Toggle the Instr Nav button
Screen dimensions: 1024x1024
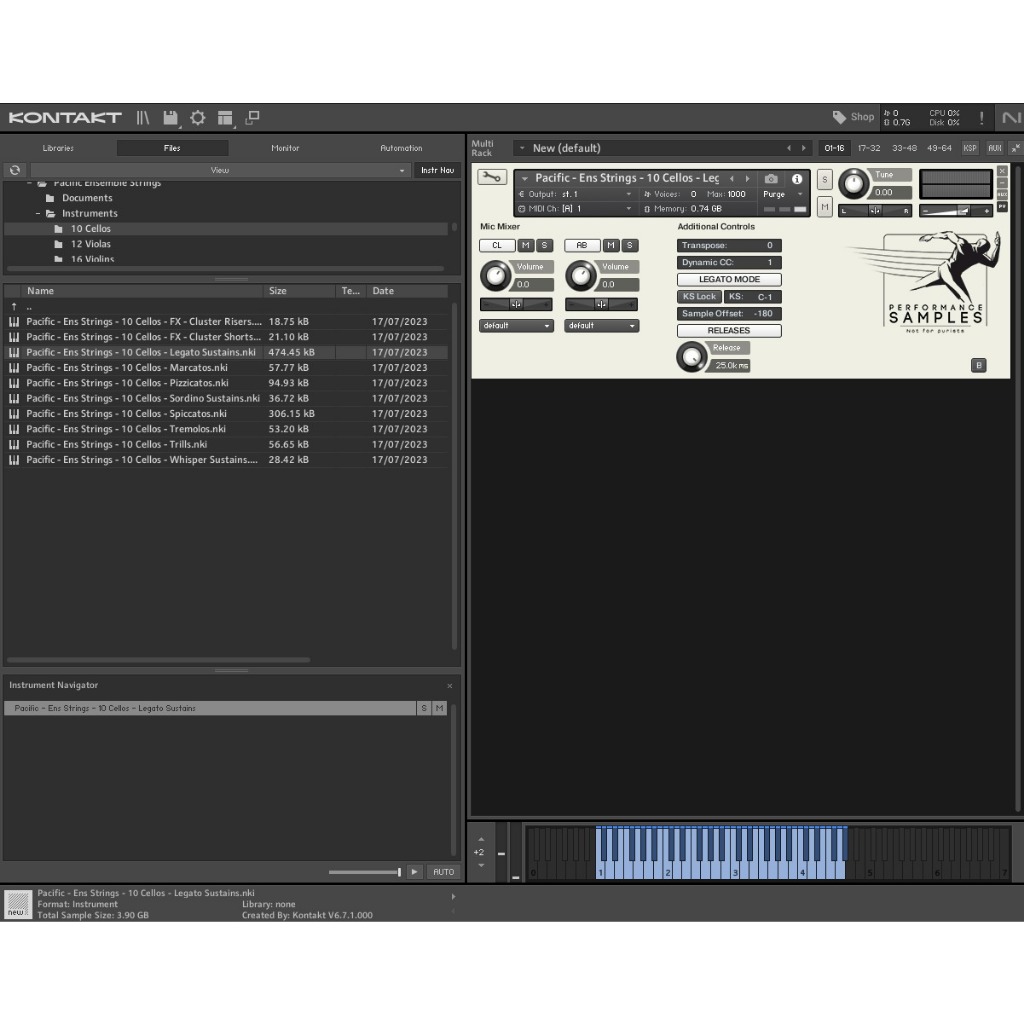point(438,170)
